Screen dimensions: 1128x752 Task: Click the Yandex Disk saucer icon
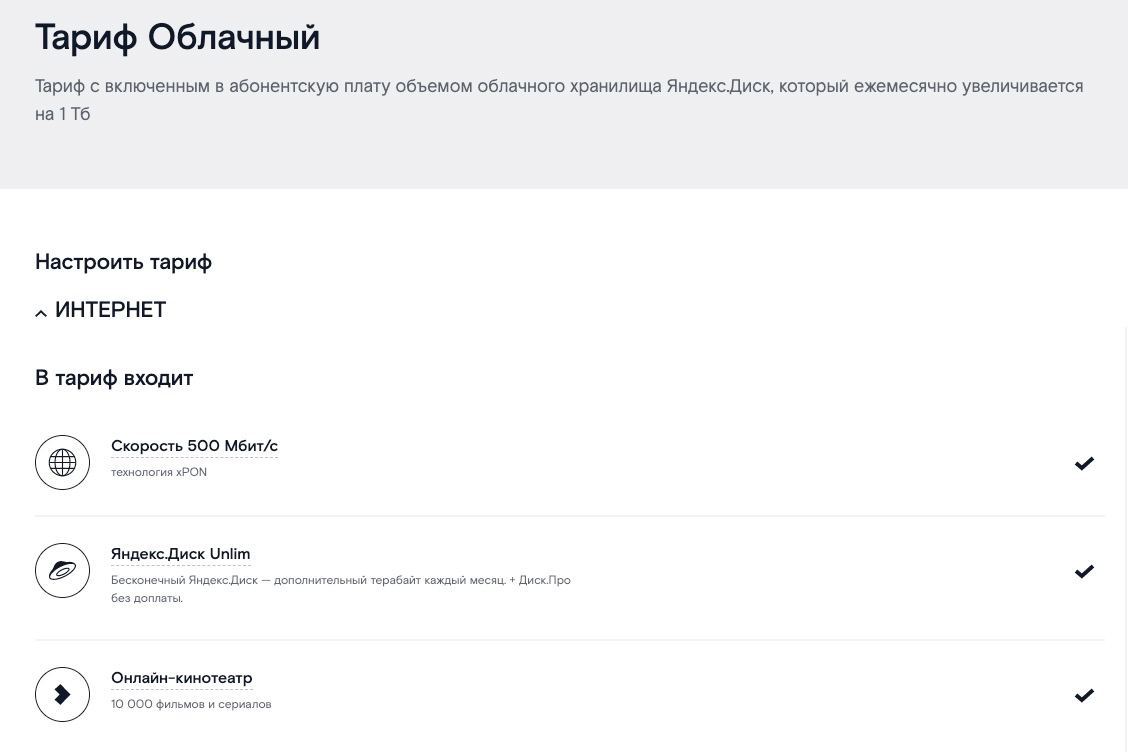63,571
